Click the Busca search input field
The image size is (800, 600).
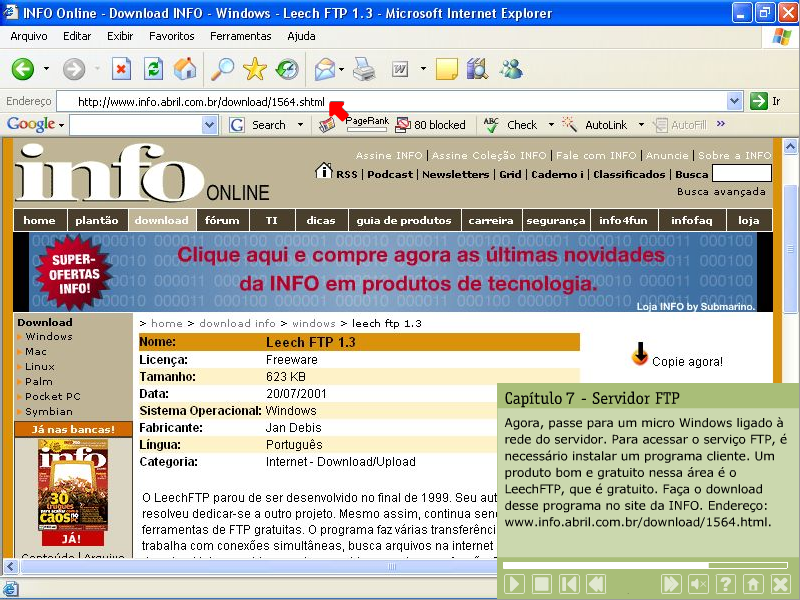pos(741,174)
